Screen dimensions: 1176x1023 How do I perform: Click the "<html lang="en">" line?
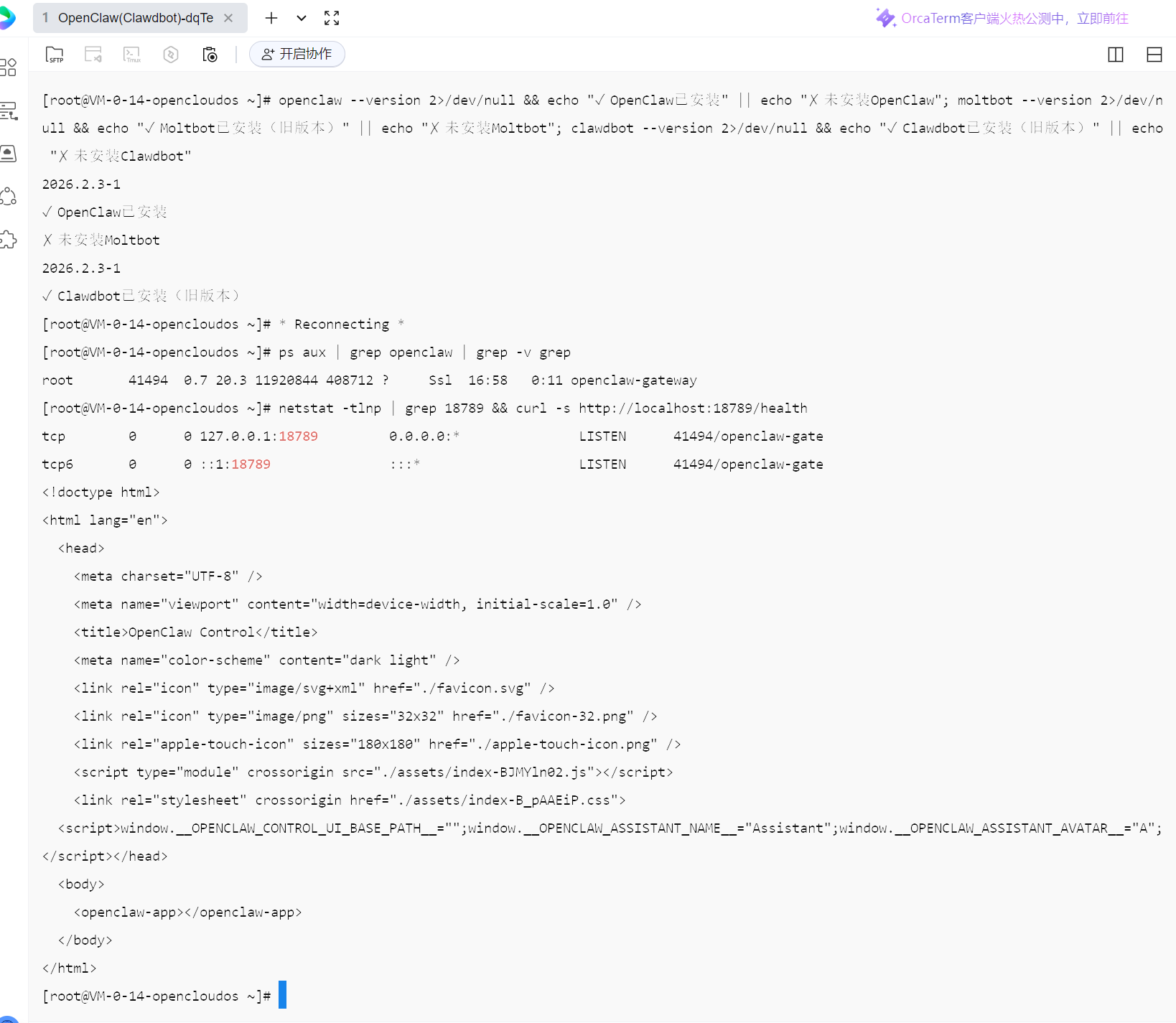(x=105, y=520)
